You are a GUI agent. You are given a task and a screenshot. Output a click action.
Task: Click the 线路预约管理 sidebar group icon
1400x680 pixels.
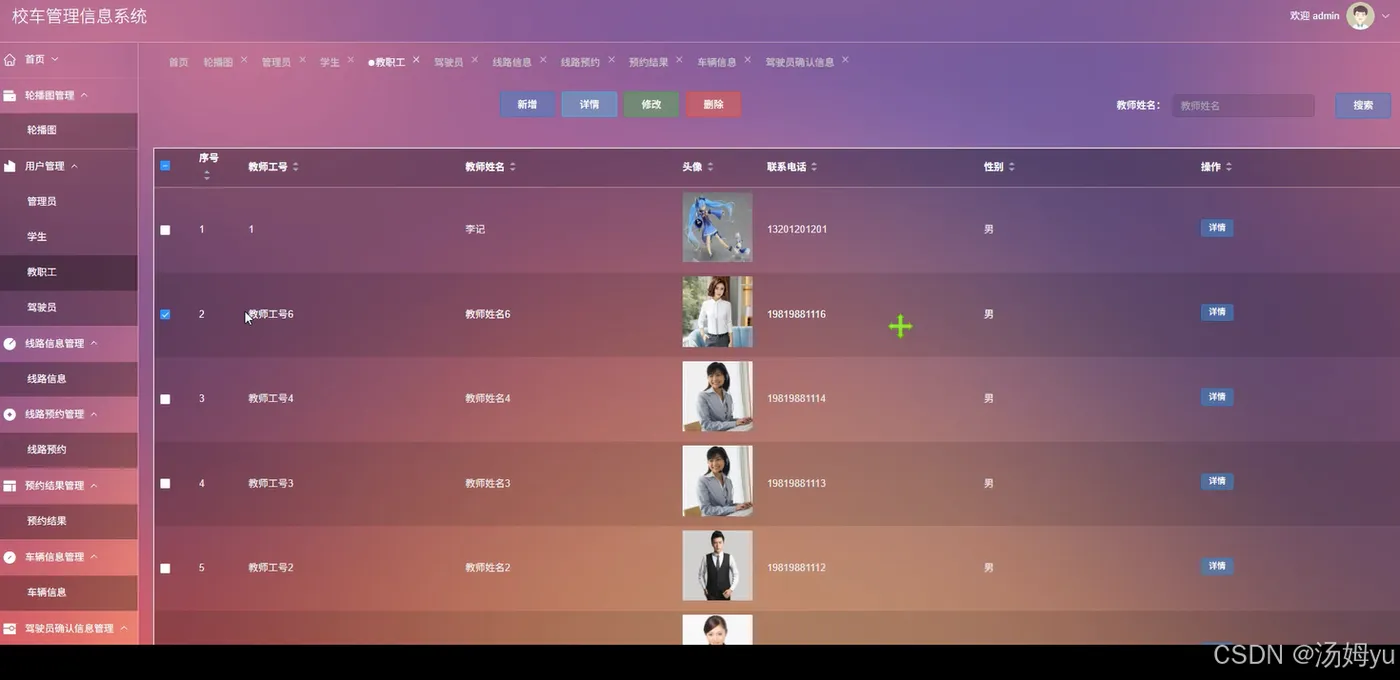coord(10,414)
